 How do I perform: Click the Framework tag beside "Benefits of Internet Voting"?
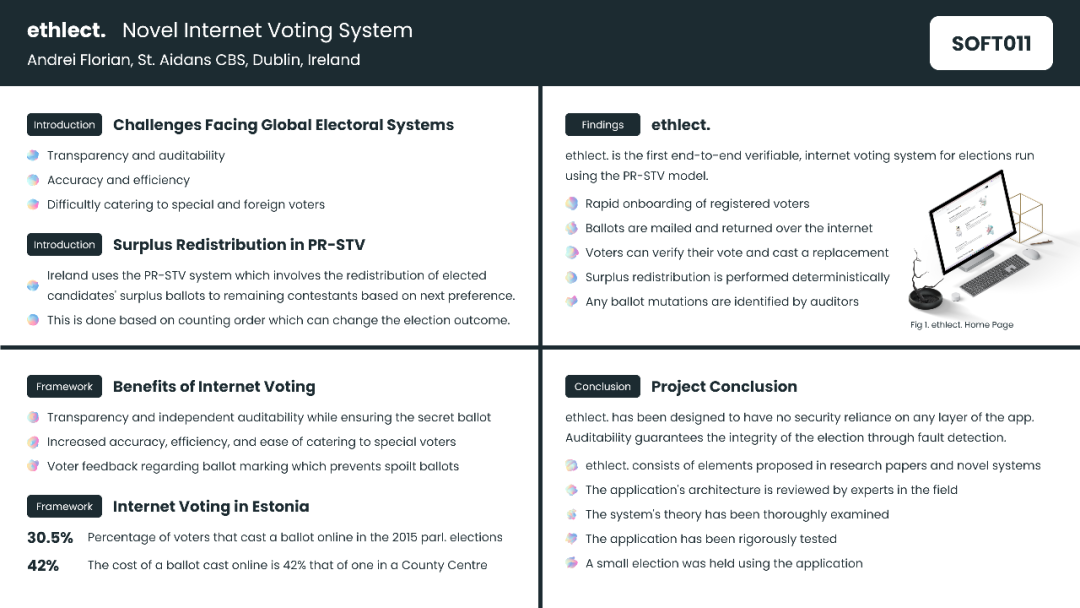(64, 387)
